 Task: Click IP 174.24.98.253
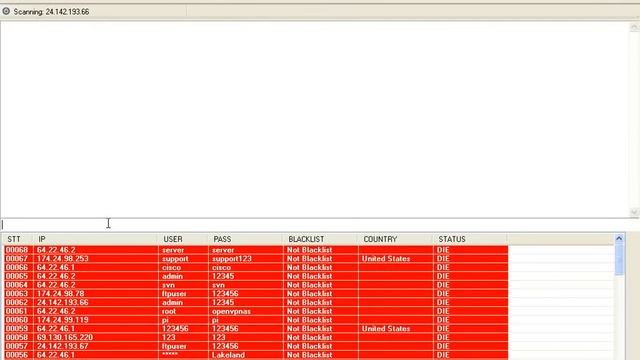point(62,259)
